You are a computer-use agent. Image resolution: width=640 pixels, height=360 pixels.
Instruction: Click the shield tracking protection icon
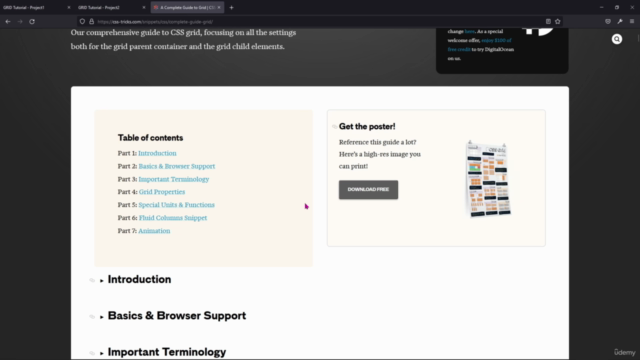(x=82, y=22)
